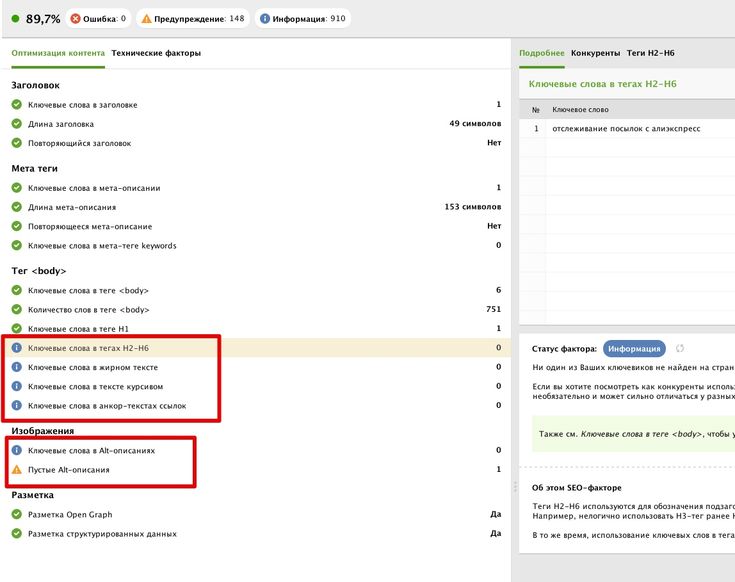
Task: Select the Ключевые слова в тегах H2–H6 row
Action: [x=89, y=348]
